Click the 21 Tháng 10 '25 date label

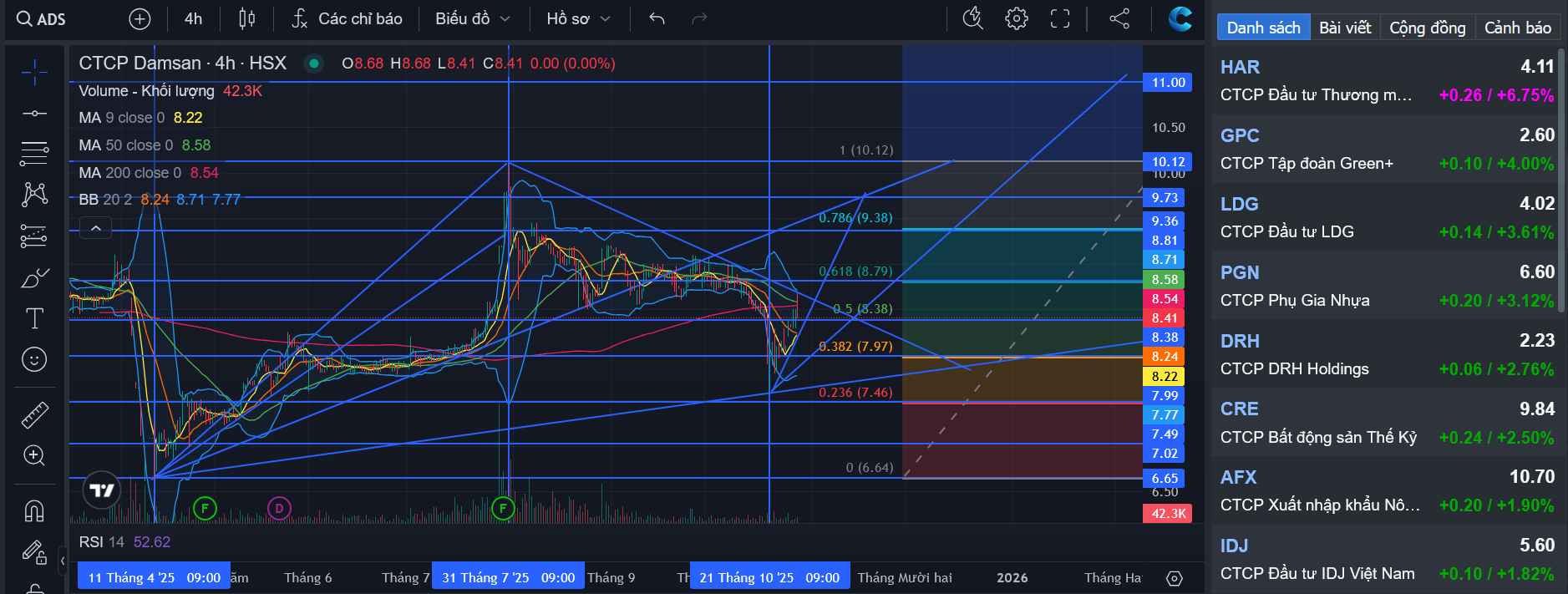[769, 577]
